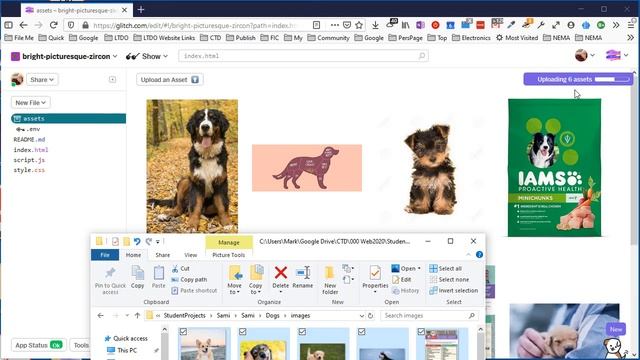640x360 pixels.
Task: Go up one folder in Explorer
Action: tap(137, 316)
